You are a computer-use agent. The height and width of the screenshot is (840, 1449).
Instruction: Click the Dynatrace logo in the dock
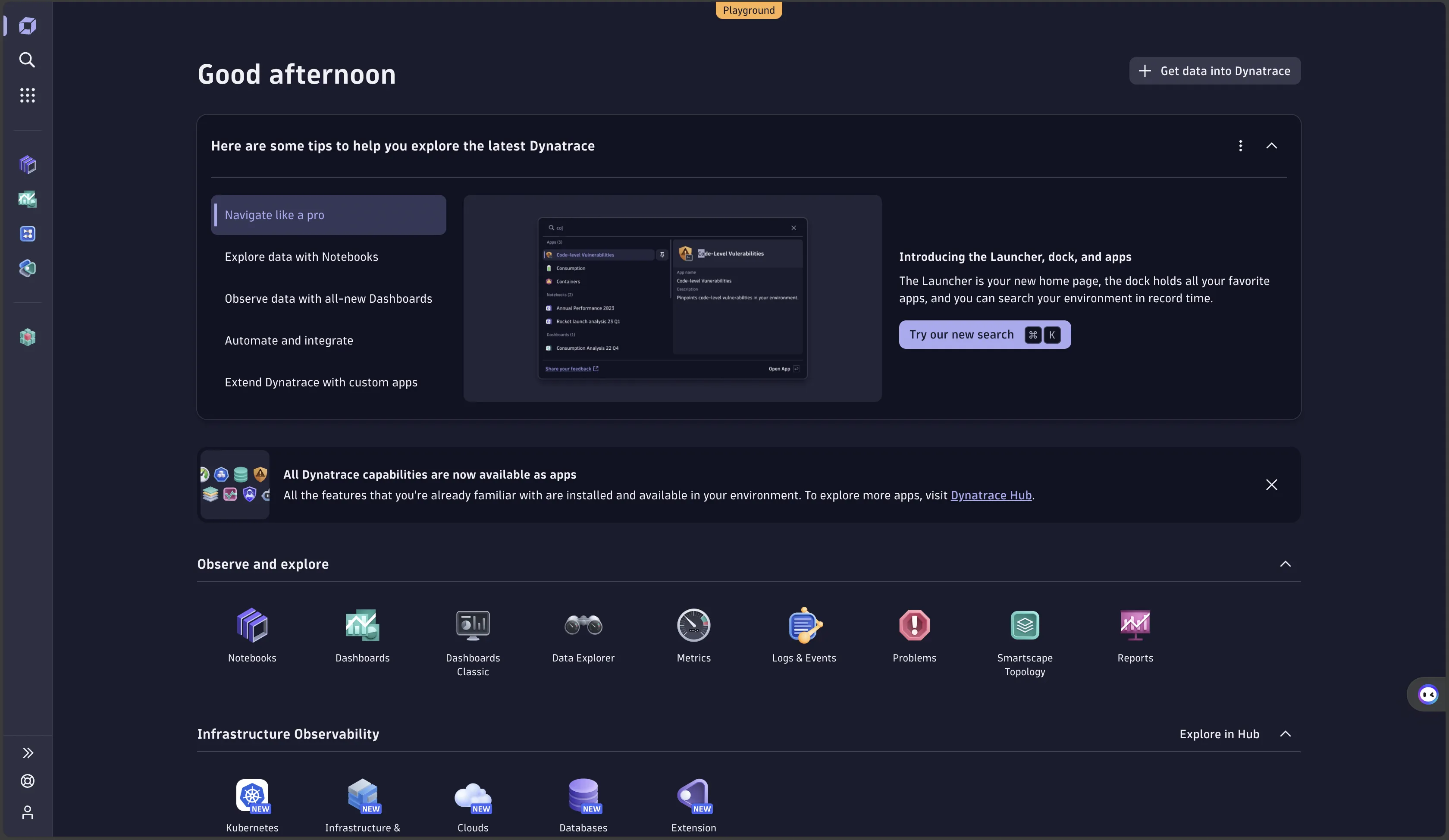(x=27, y=25)
